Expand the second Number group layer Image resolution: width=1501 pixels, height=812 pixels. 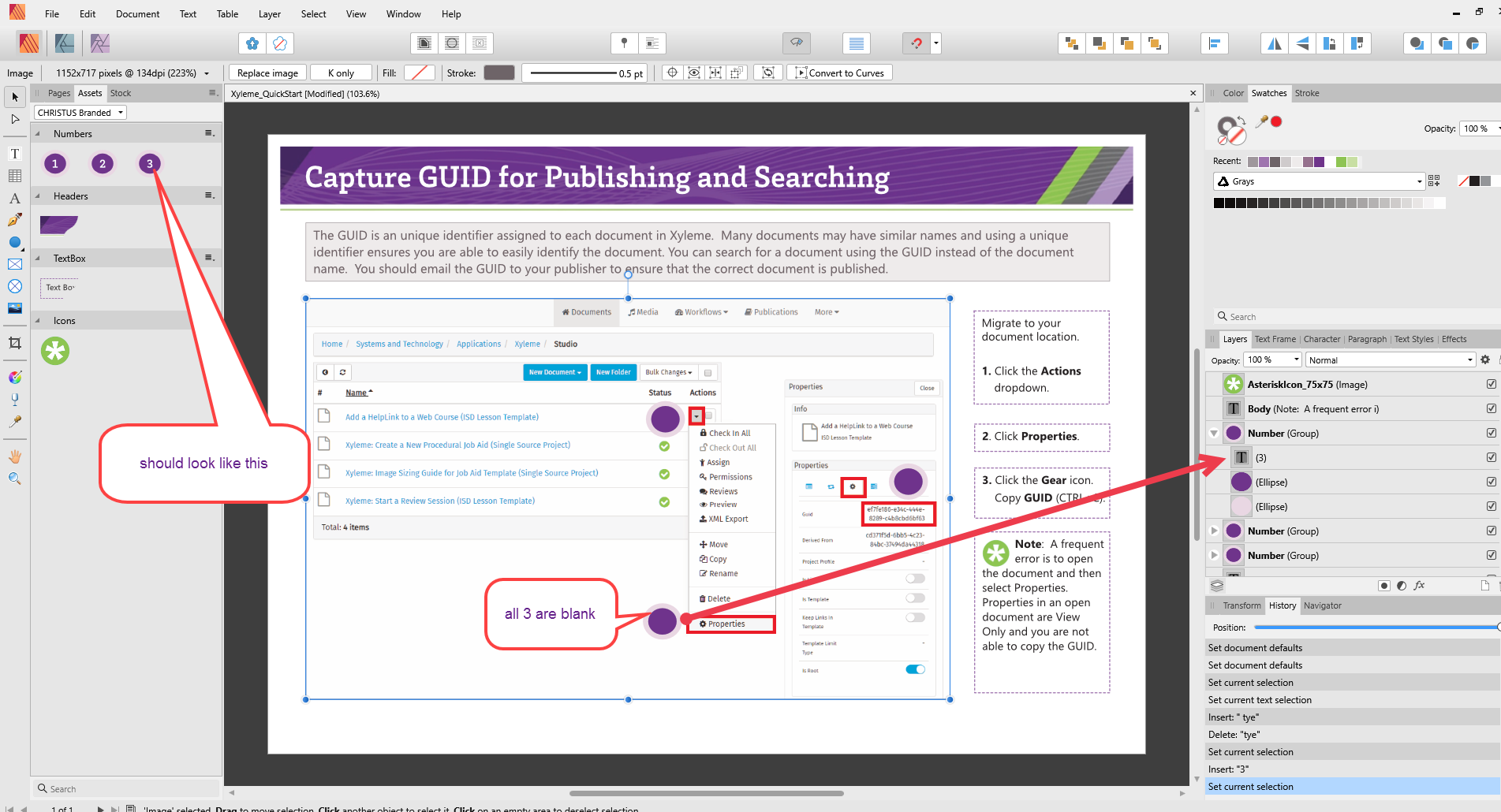click(x=1214, y=531)
